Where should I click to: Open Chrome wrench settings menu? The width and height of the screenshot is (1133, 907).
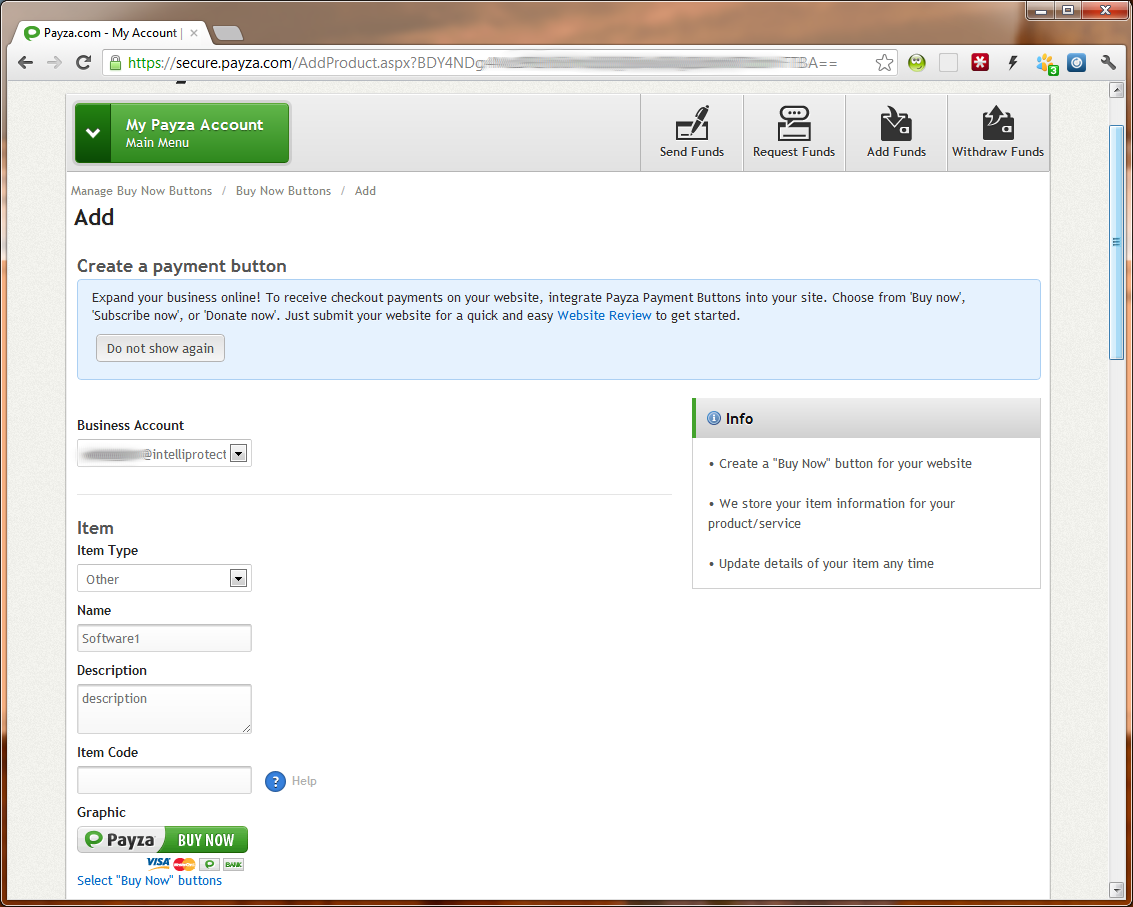point(1108,63)
